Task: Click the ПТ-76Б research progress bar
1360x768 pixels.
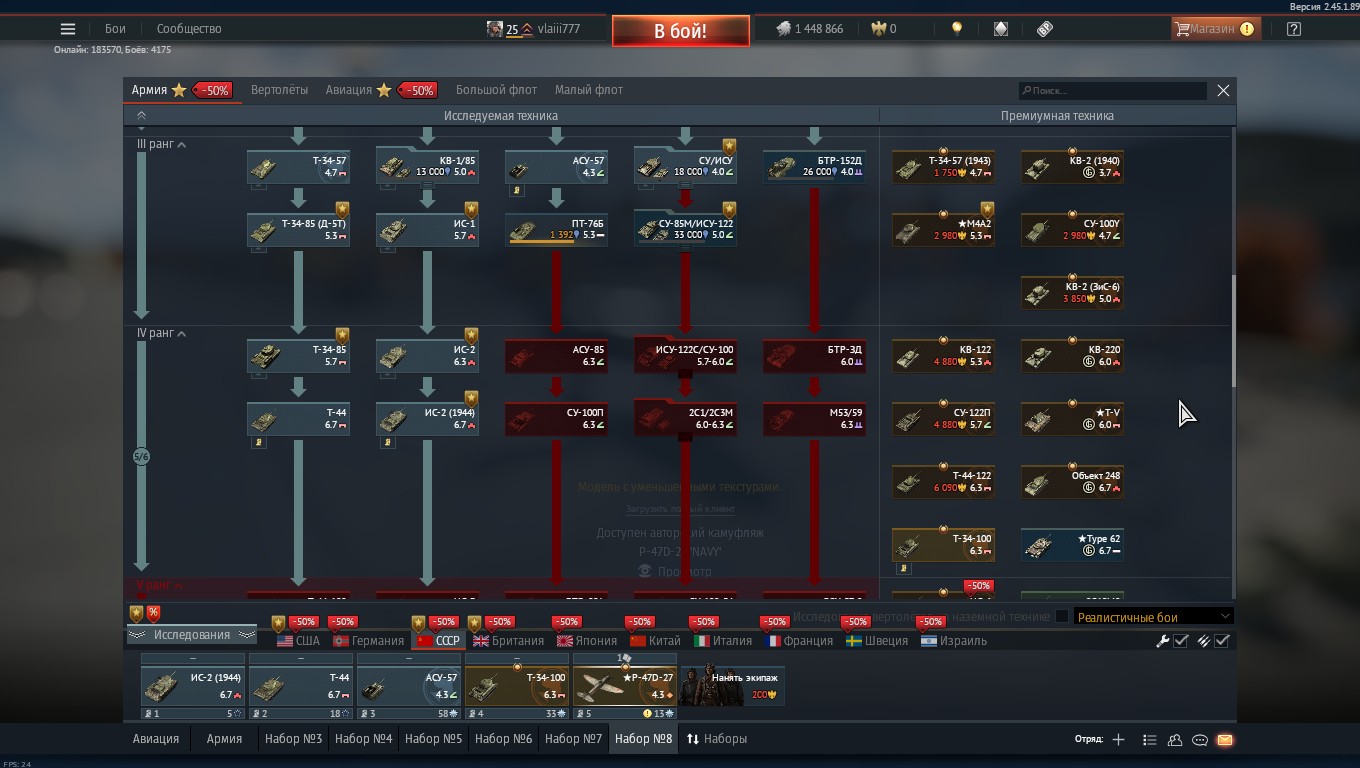Action: [556, 242]
